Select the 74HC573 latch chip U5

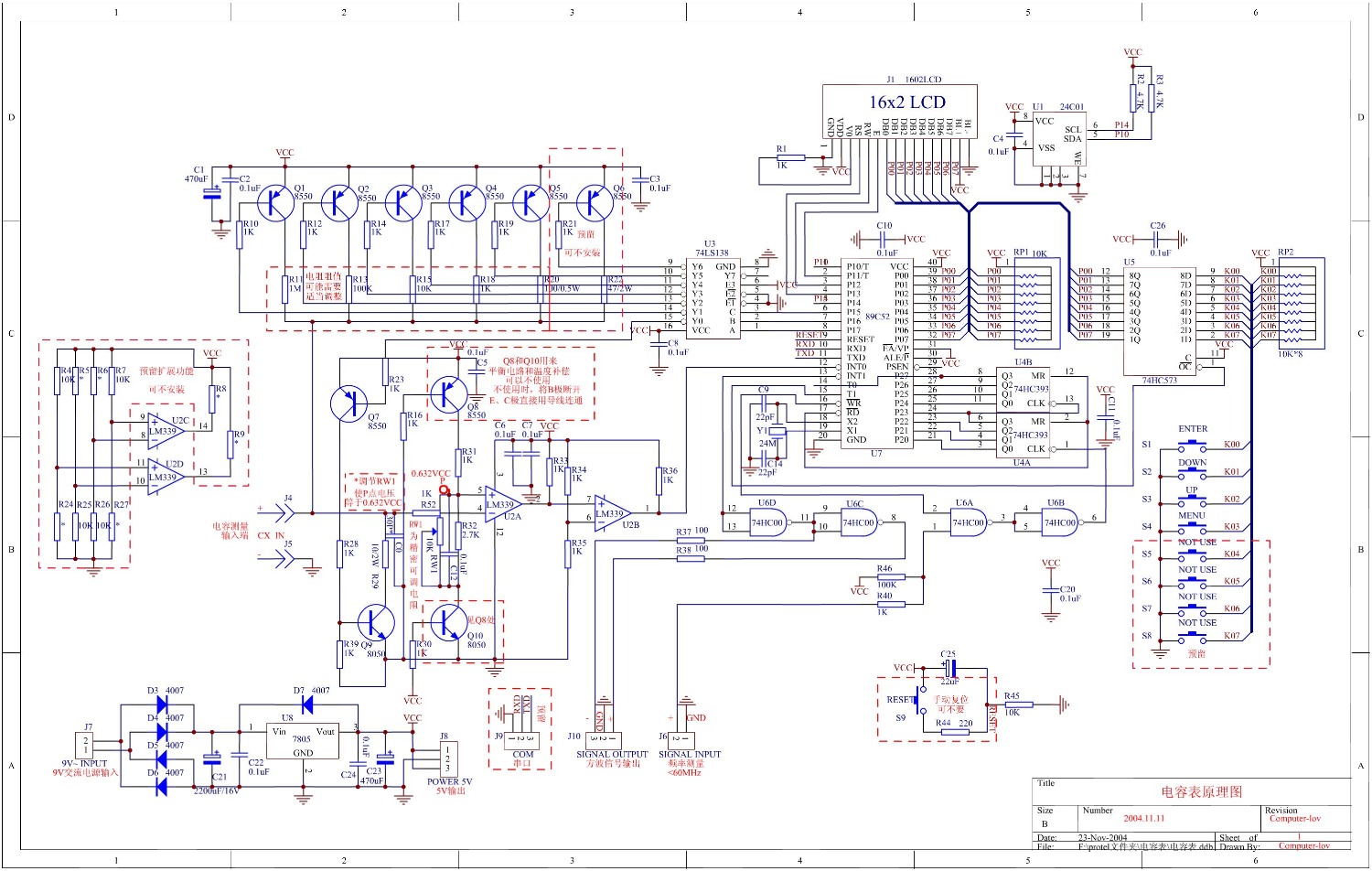point(1160,321)
